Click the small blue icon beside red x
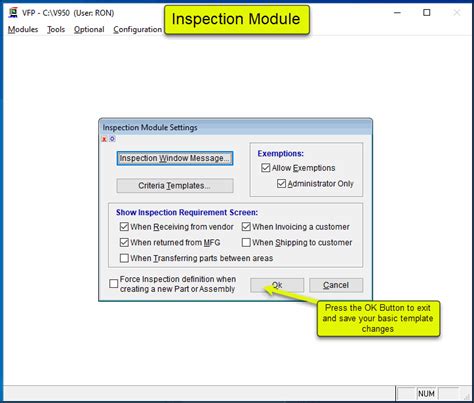Image resolution: width=474 pixels, height=403 pixels. tap(112, 139)
